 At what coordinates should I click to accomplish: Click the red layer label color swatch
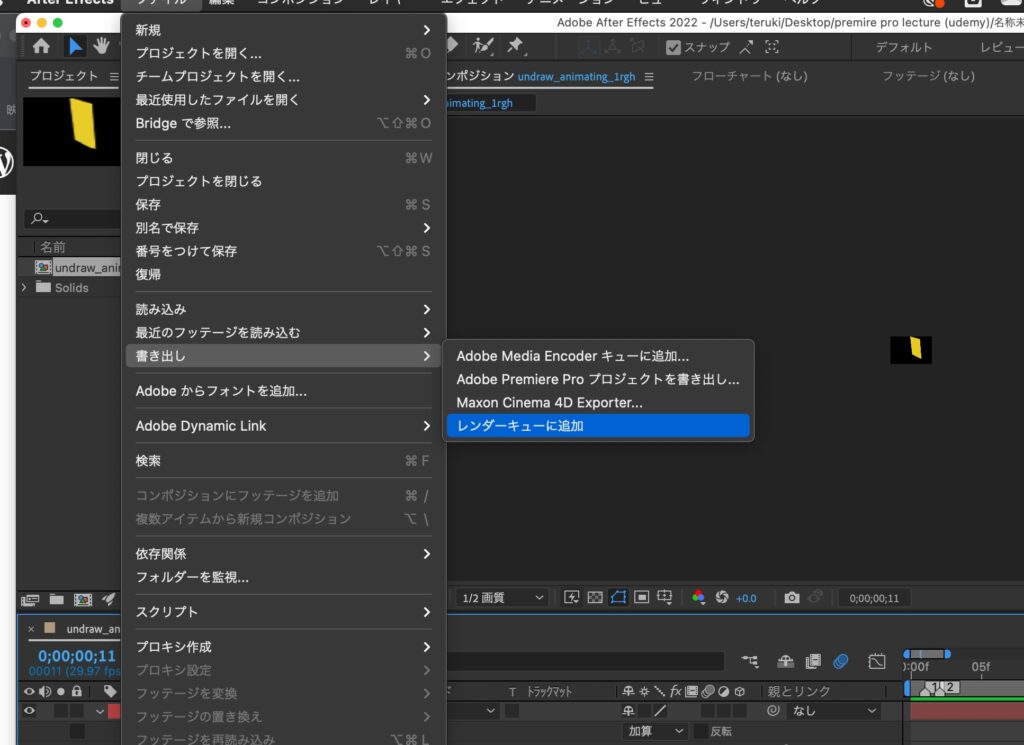coord(114,711)
